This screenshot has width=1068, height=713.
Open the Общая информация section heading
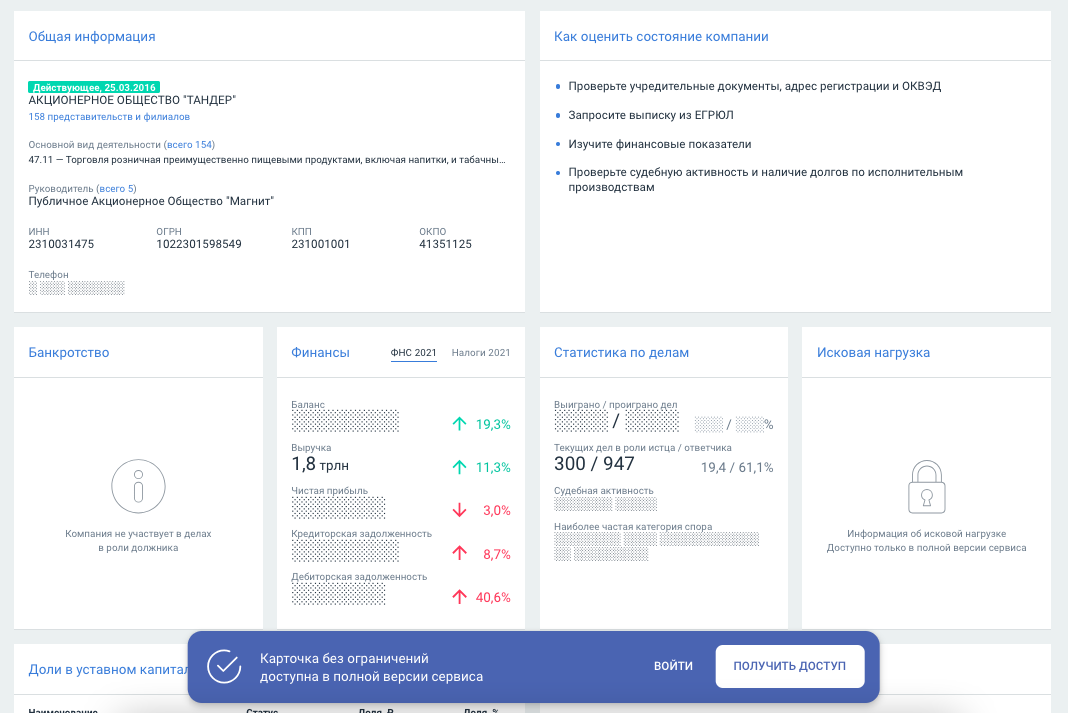92,37
